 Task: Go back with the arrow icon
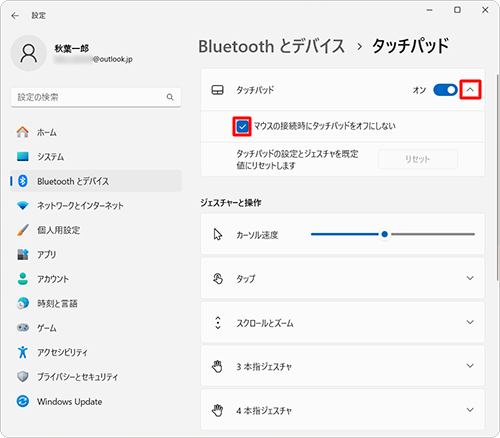[x=15, y=16]
